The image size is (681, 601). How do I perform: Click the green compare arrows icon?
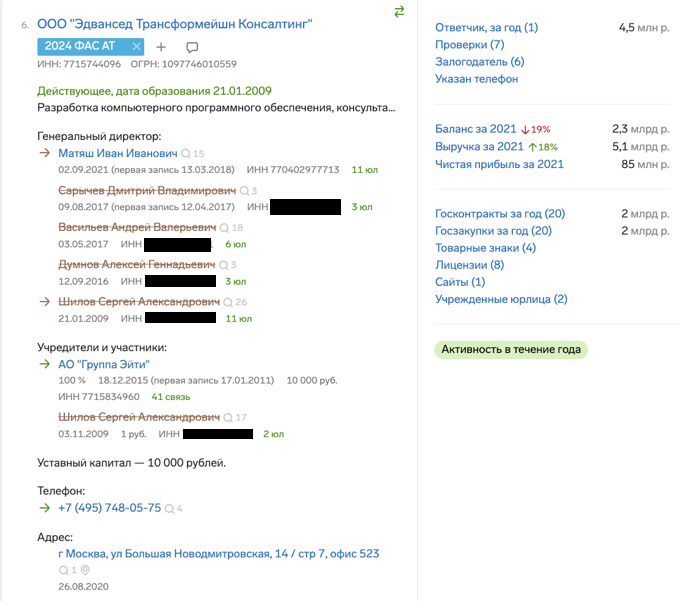(399, 12)
